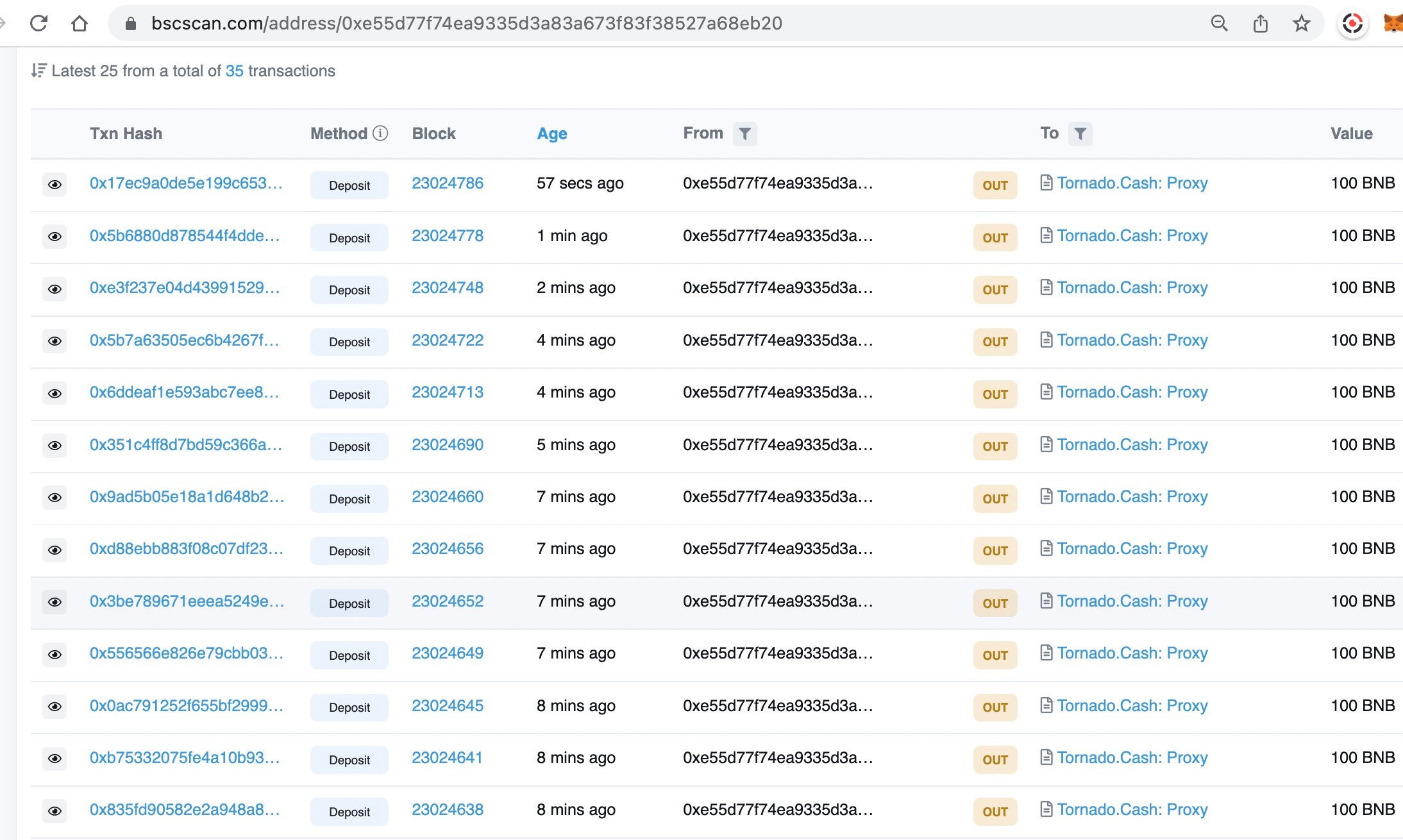Open the MetaMask fox extension
This screenshot has height=840, width=1403.
[x=1393, y=24]
